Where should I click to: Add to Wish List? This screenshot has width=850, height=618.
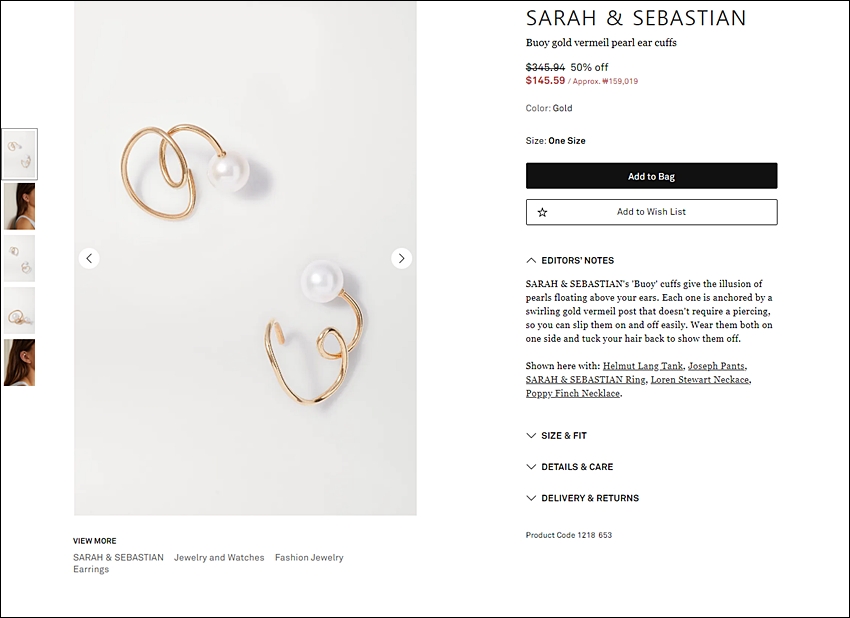click(652, 212)
